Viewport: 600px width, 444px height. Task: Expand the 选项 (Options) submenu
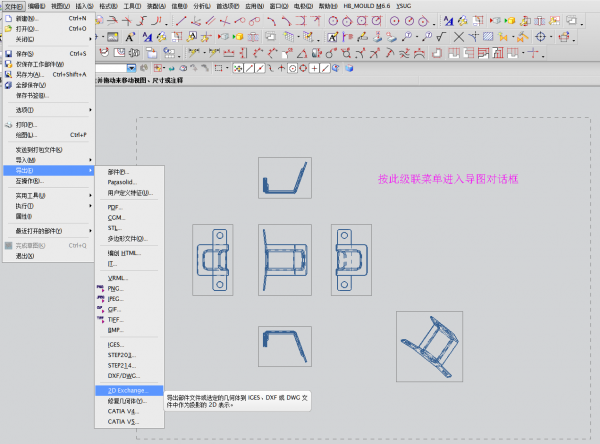click(49, 110)
